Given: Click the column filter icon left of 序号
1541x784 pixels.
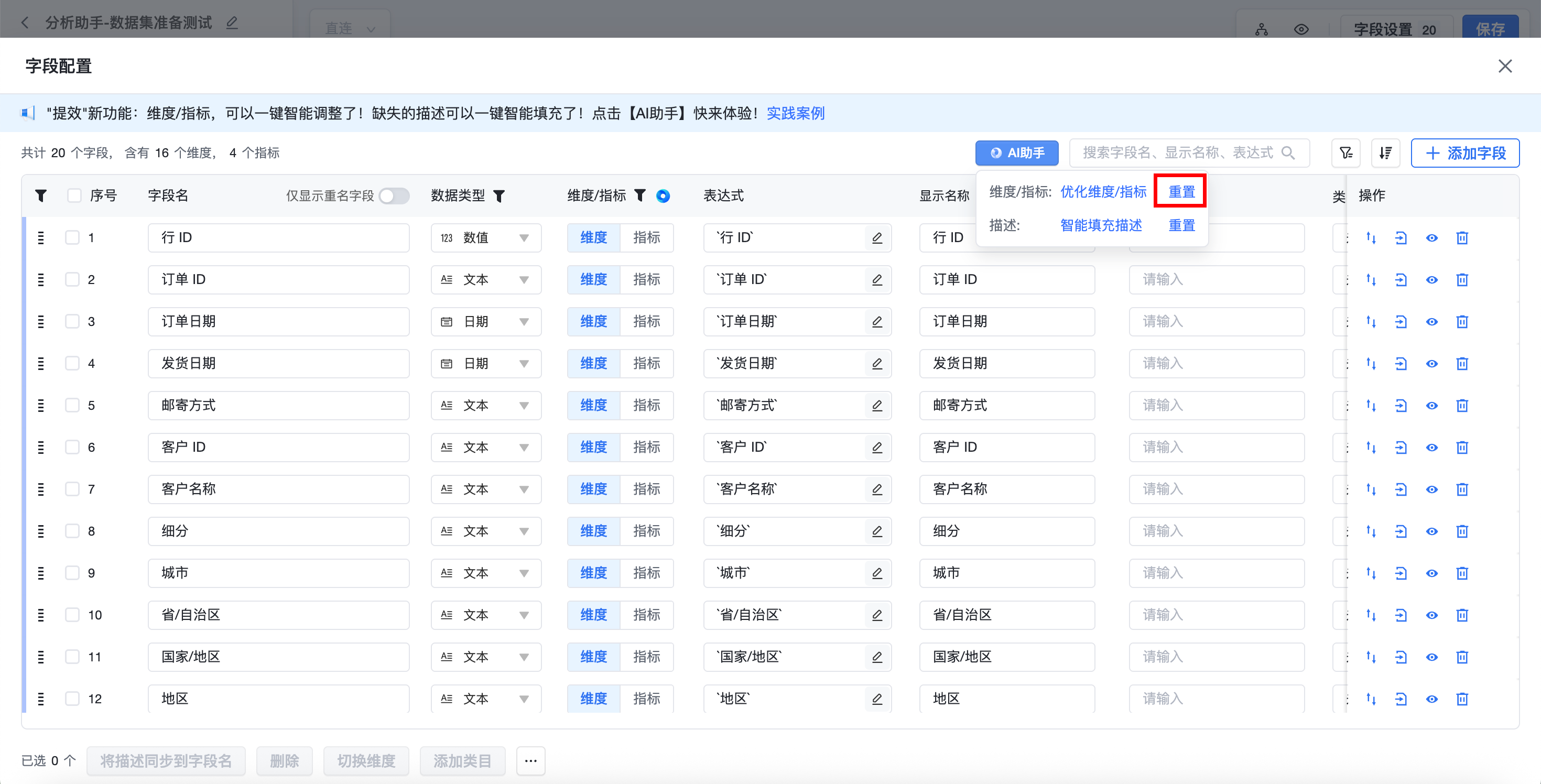Looking at the screenshot, I should tap(41, 195).
